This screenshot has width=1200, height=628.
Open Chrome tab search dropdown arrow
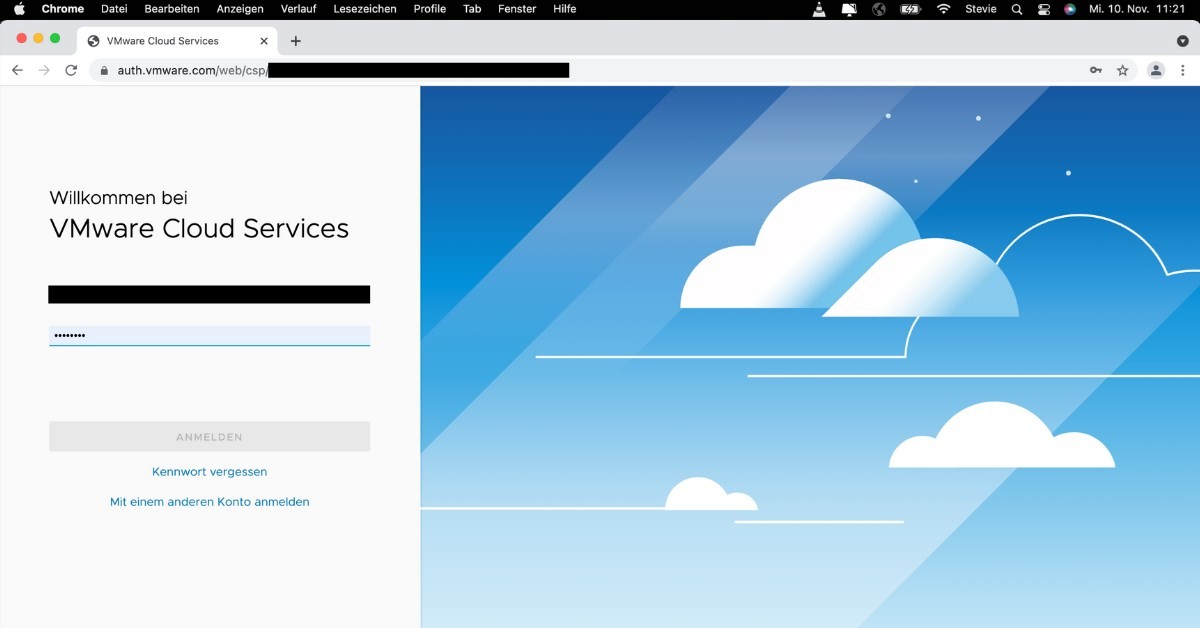point(1182,41)
